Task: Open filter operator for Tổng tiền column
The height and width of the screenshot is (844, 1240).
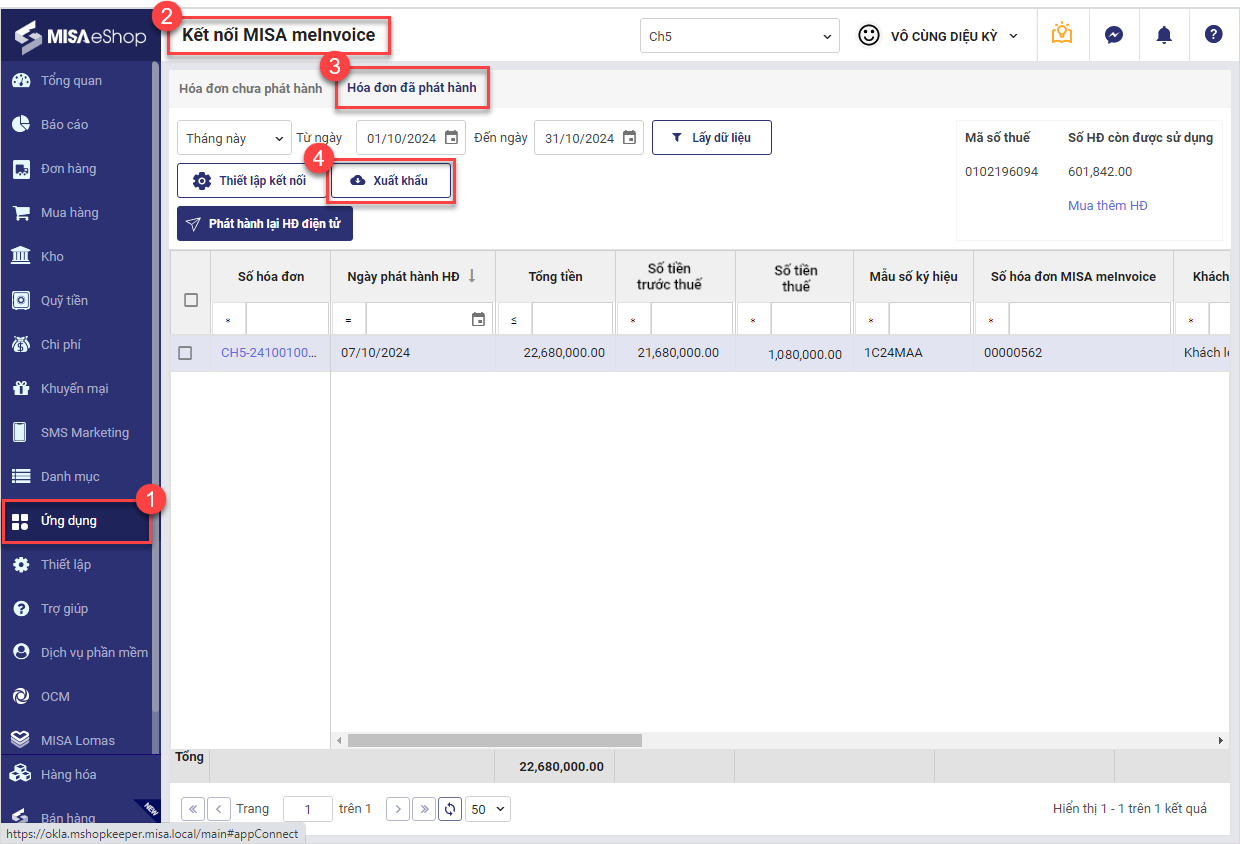Action: coord(514,320)
